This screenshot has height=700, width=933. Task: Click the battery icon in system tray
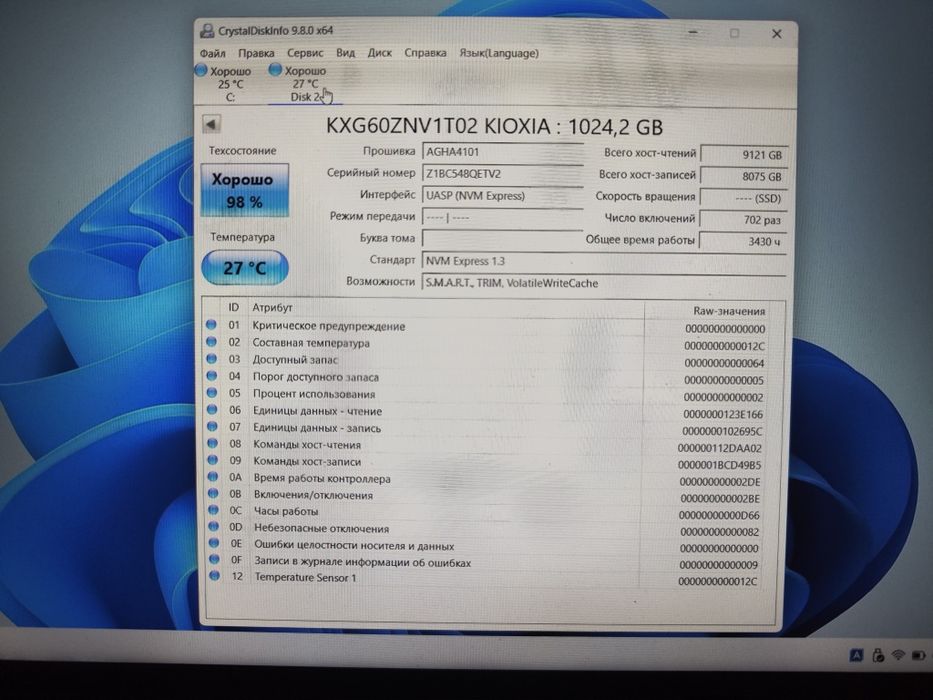point(919,655)
